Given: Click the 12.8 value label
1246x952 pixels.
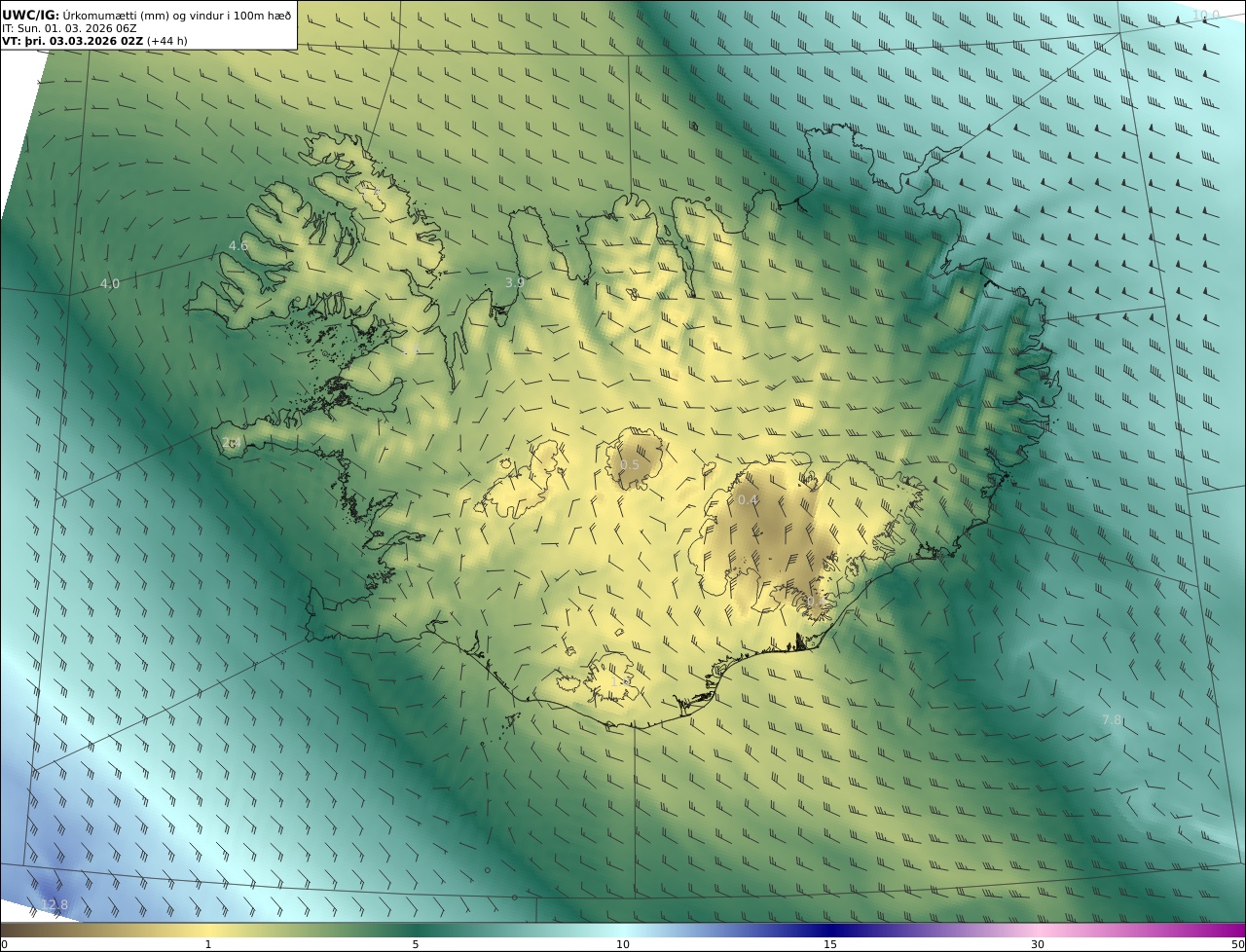Looking at the screenshot, I should pos(55,905).
